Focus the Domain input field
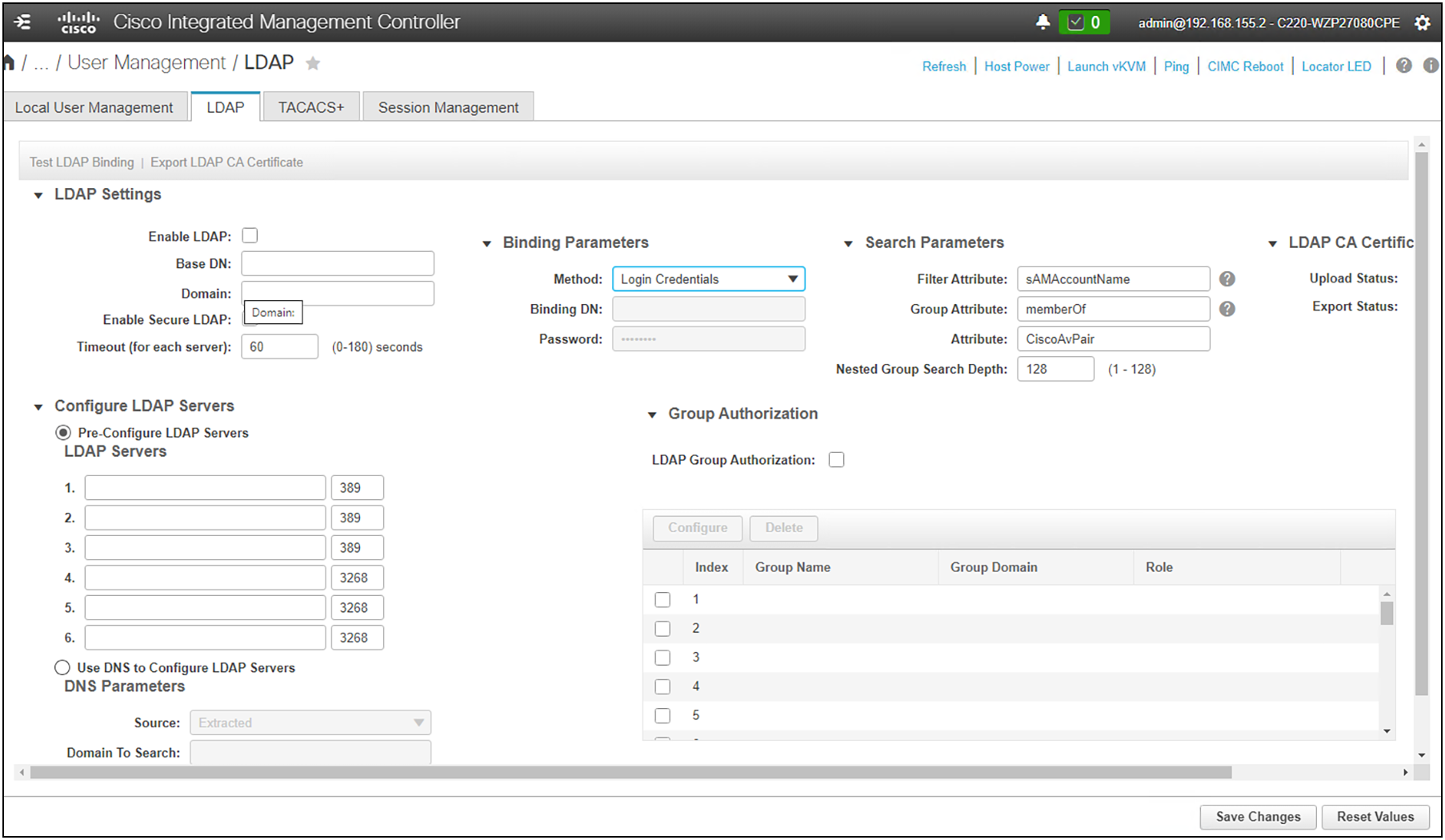 [338, 293]
